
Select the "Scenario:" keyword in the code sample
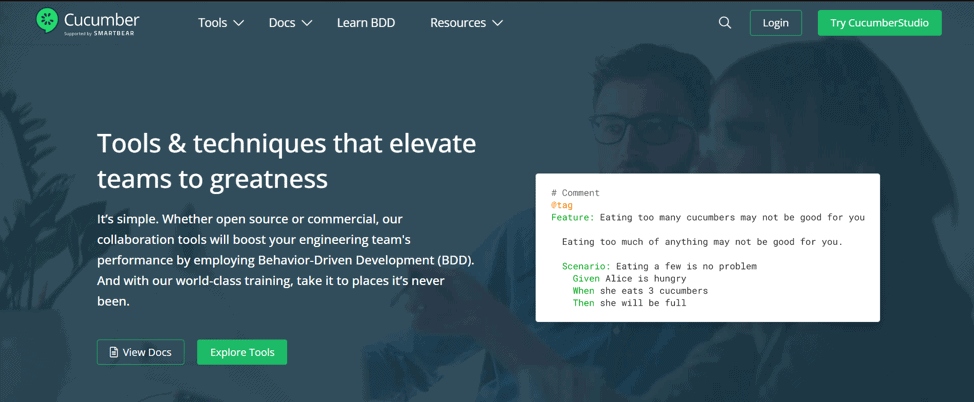click(586, 266)
